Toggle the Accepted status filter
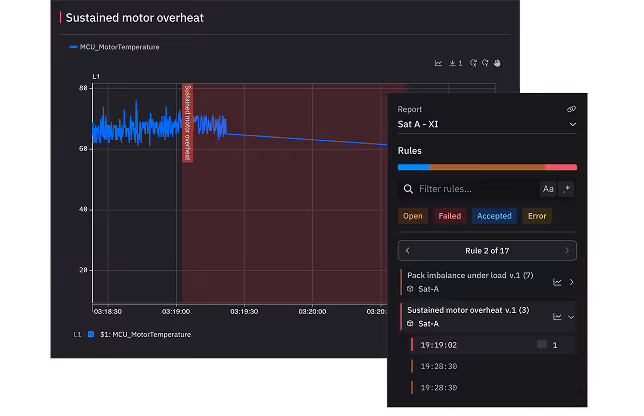The height and width of the screenshot is (416, 644). 494,216
